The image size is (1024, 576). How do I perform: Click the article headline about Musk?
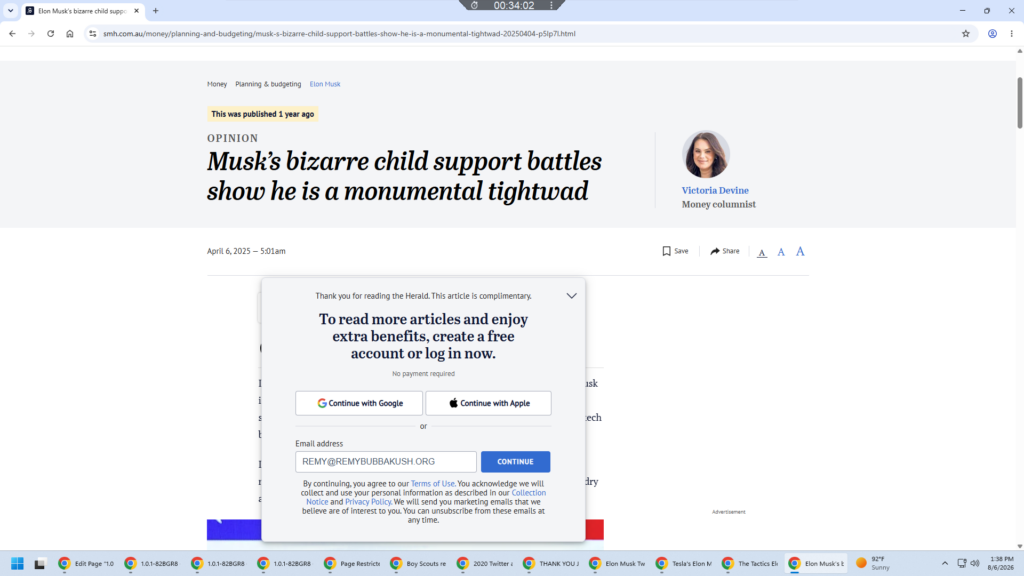pyautogui.click(x=404, y=176)
